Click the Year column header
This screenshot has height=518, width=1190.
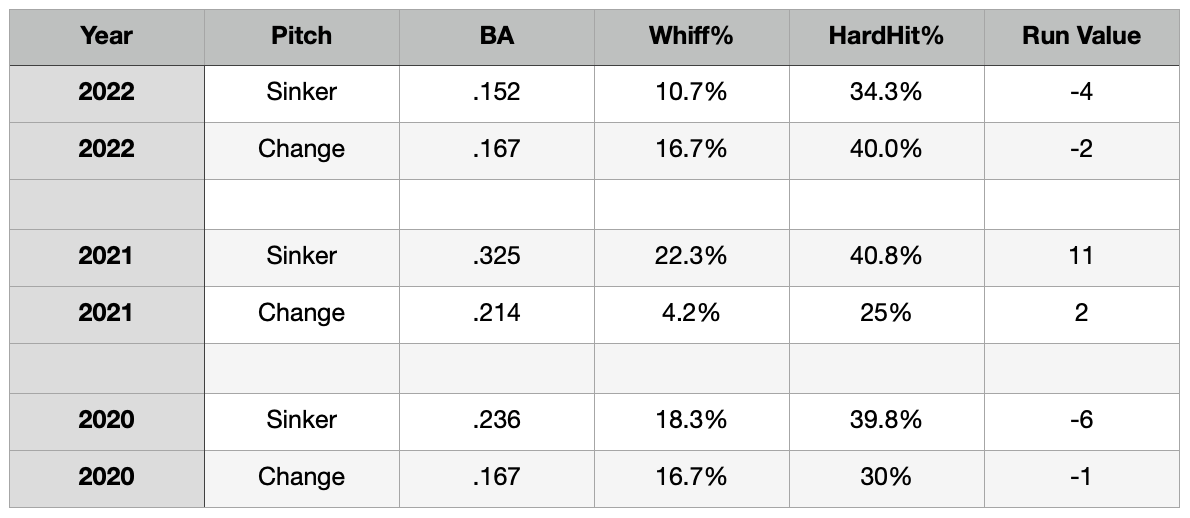(107, 36)
